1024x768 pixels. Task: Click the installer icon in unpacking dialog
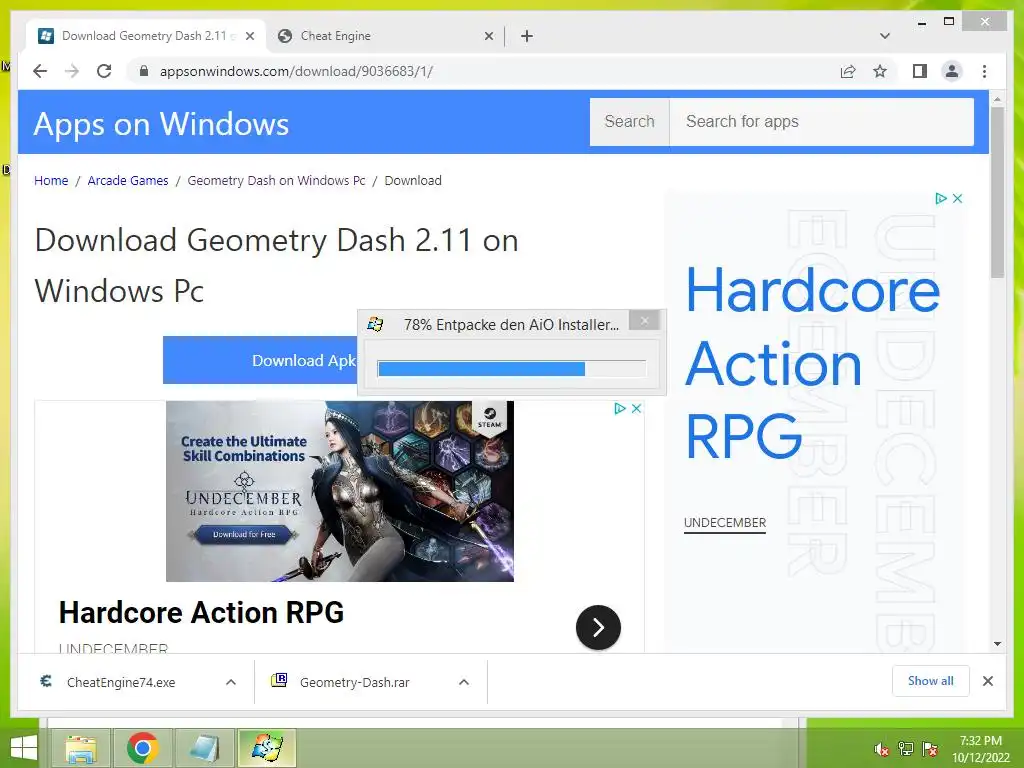pos(376,324)
